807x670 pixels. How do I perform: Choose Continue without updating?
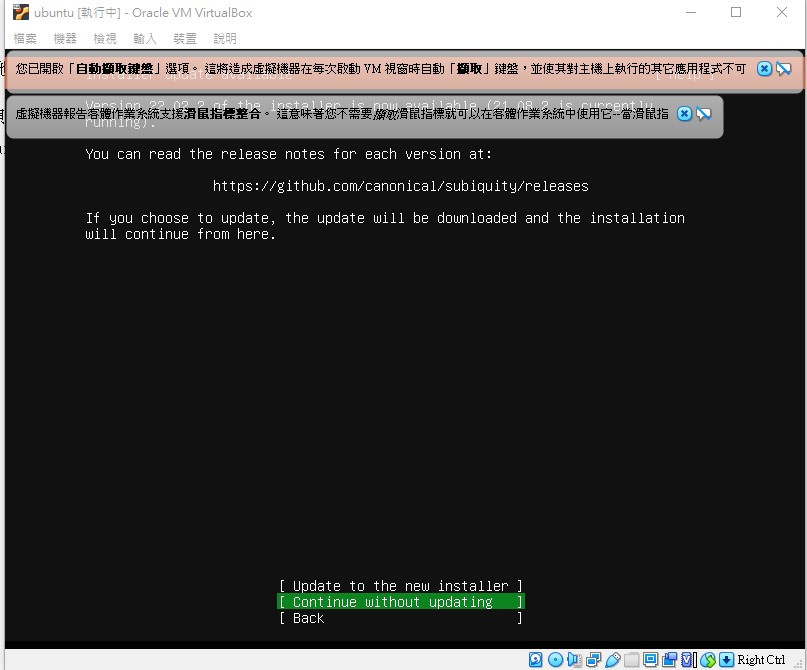point(401,602)
